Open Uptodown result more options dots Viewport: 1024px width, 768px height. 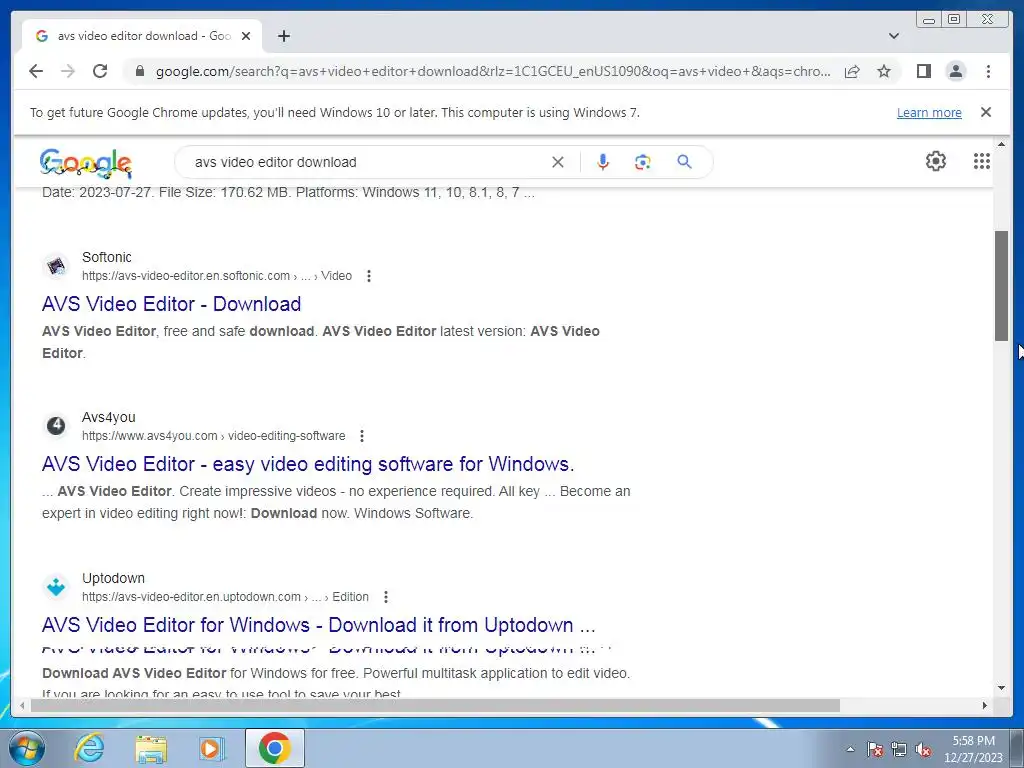(x=386, y=597)
